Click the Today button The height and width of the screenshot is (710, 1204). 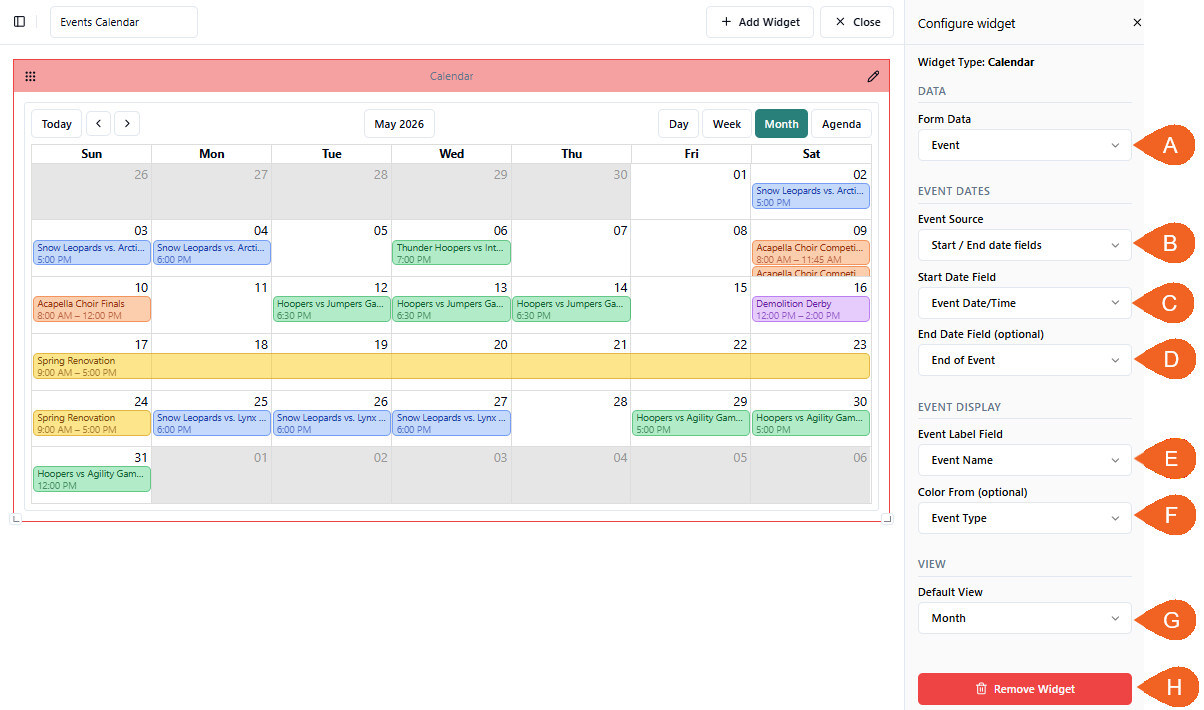click(57, 124)
